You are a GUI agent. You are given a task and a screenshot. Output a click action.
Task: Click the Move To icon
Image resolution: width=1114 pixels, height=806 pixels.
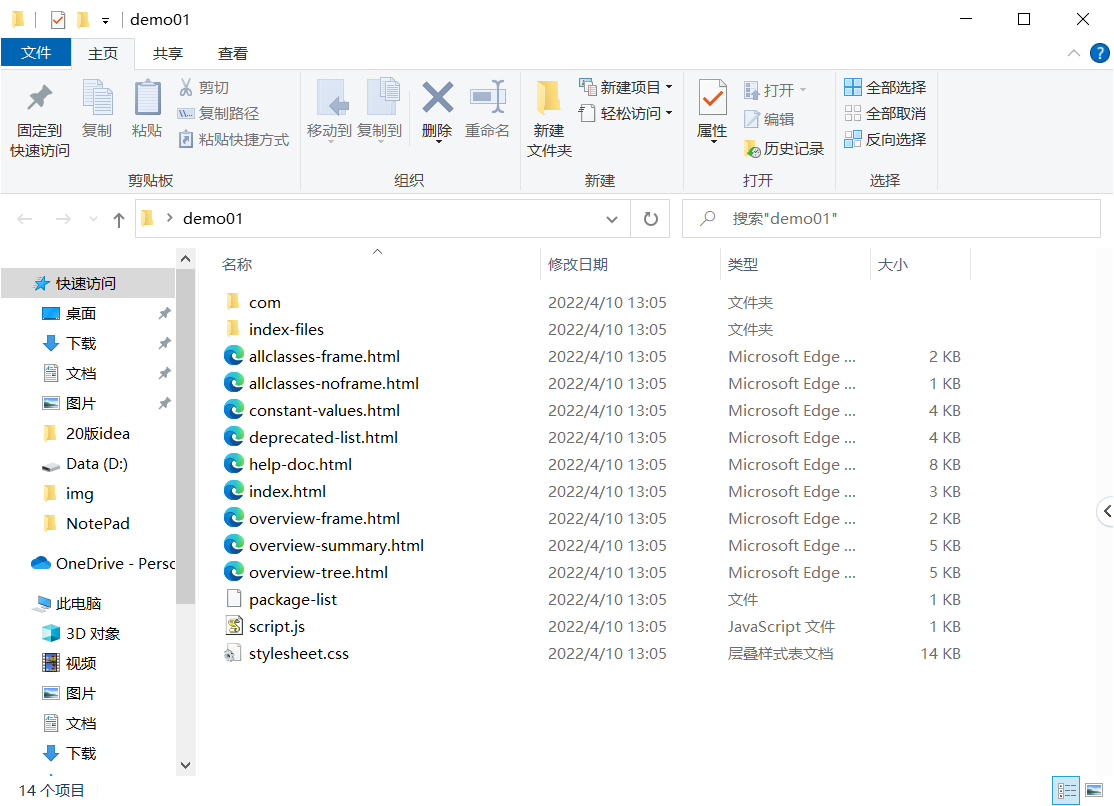coord(332,98)
